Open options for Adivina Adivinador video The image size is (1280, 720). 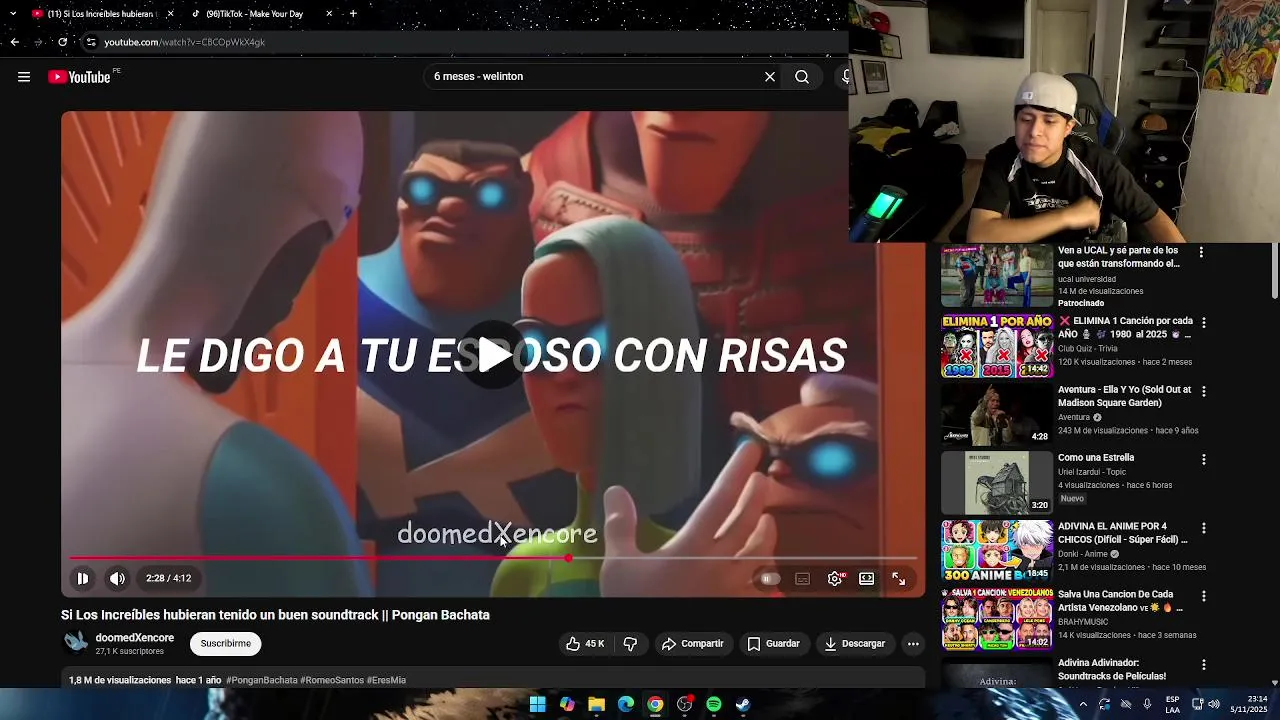click(x=1203, y=665)
